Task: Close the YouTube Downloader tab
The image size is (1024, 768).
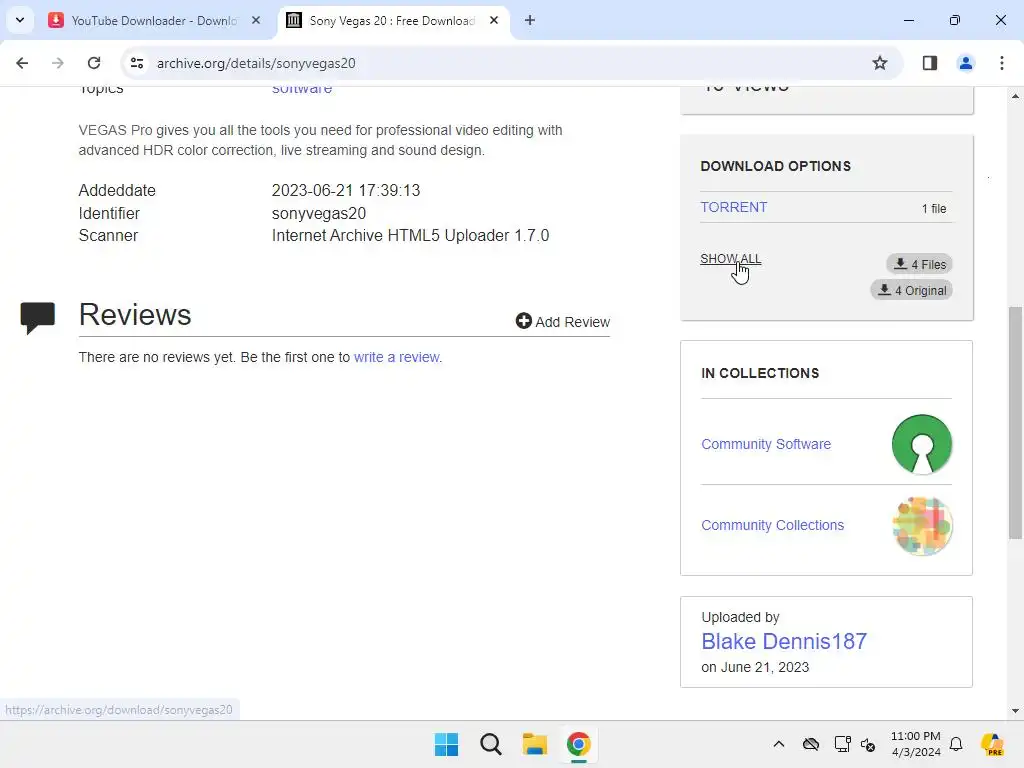Action: point(256,20)
